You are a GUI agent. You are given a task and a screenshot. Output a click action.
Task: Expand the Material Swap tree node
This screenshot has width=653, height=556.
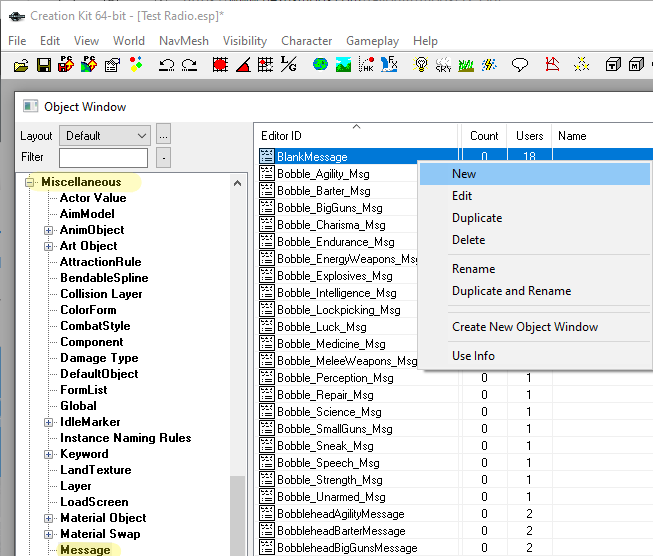tap(48, 534)
